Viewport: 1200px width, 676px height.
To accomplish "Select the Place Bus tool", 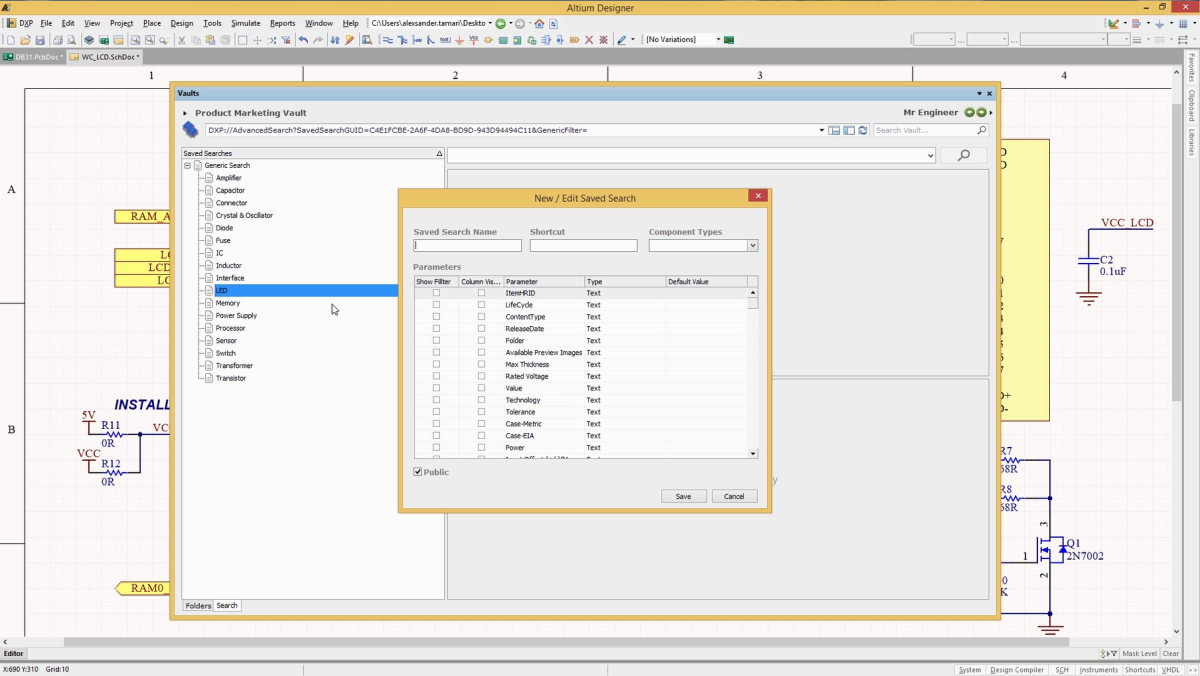I will pos(401,40).
